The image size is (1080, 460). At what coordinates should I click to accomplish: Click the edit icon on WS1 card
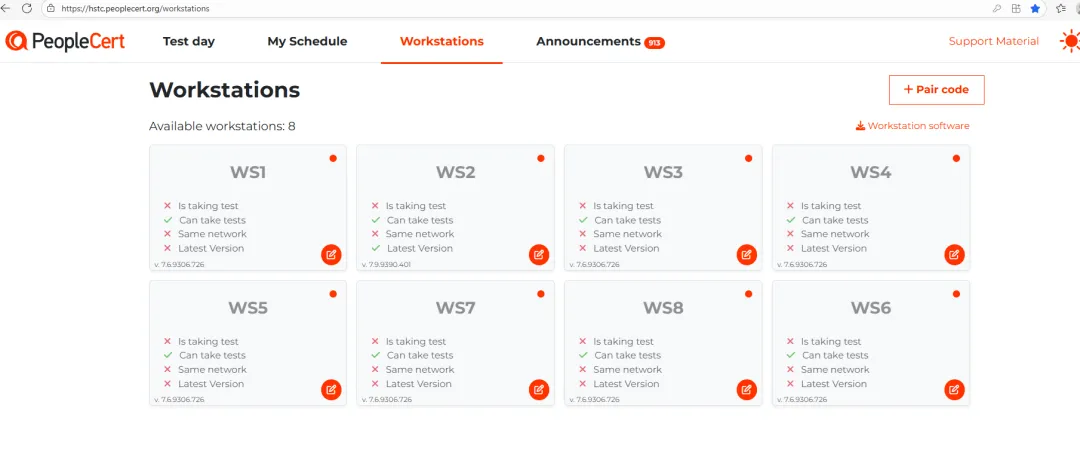click(x=331, y=254)
